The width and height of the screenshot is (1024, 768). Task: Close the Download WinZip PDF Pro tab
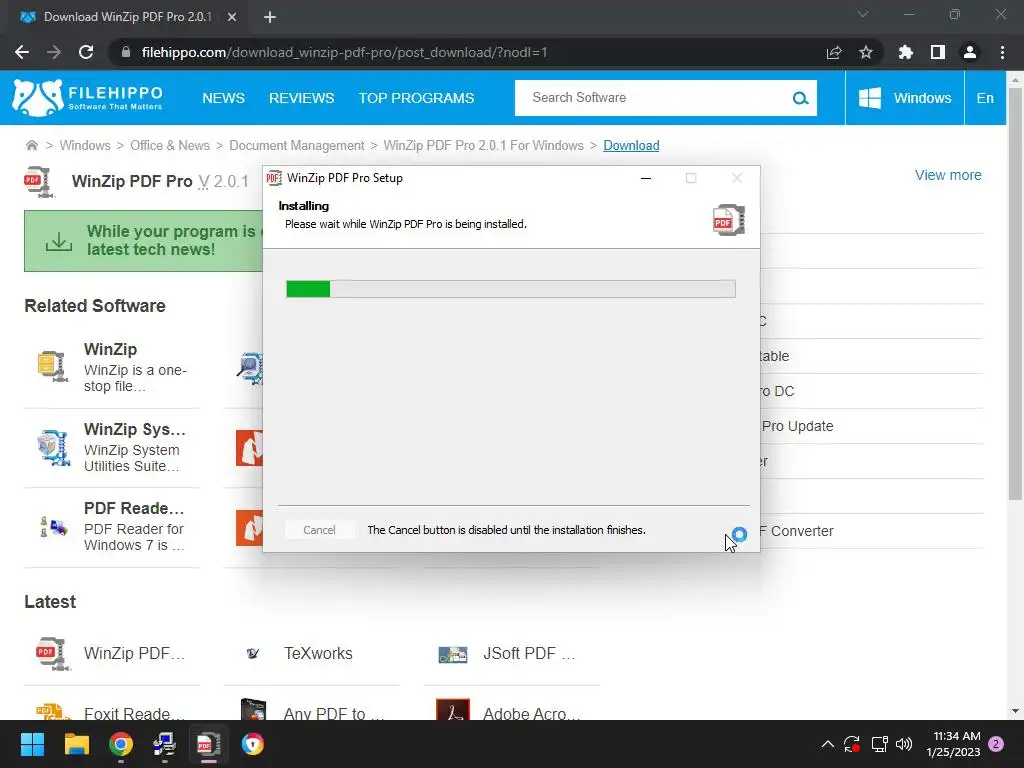(x=232, y=17)
